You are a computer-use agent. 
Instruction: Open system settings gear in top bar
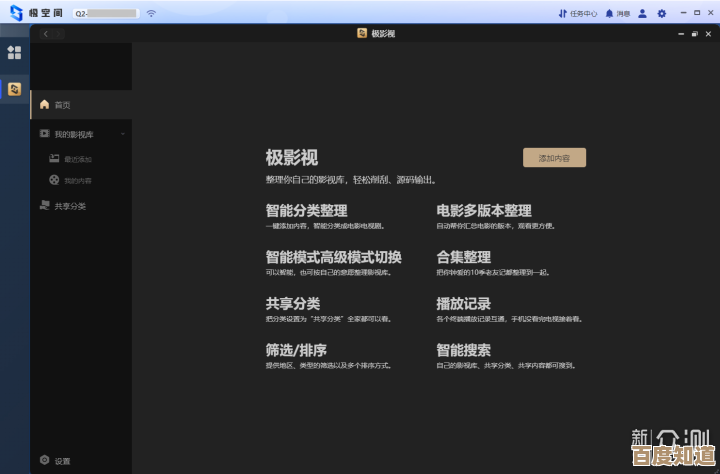[x=661, y=14]
